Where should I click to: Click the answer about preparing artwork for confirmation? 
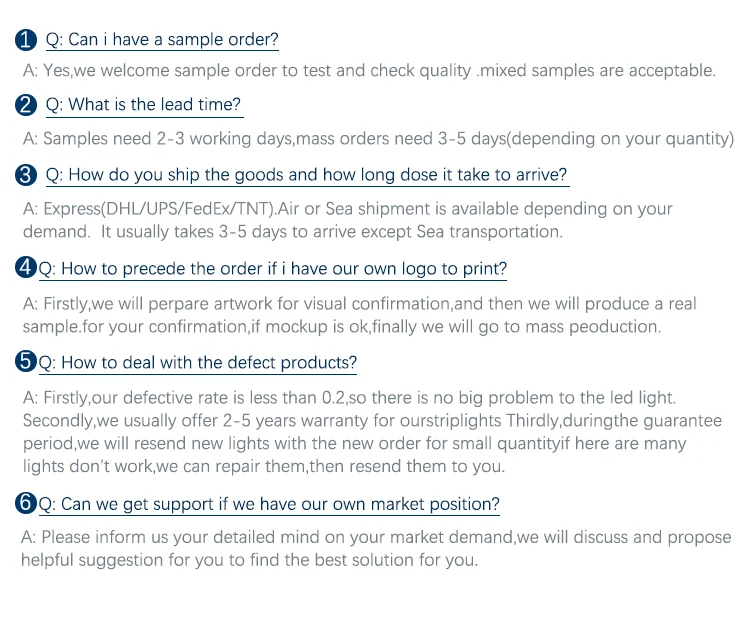pos(360,304)
